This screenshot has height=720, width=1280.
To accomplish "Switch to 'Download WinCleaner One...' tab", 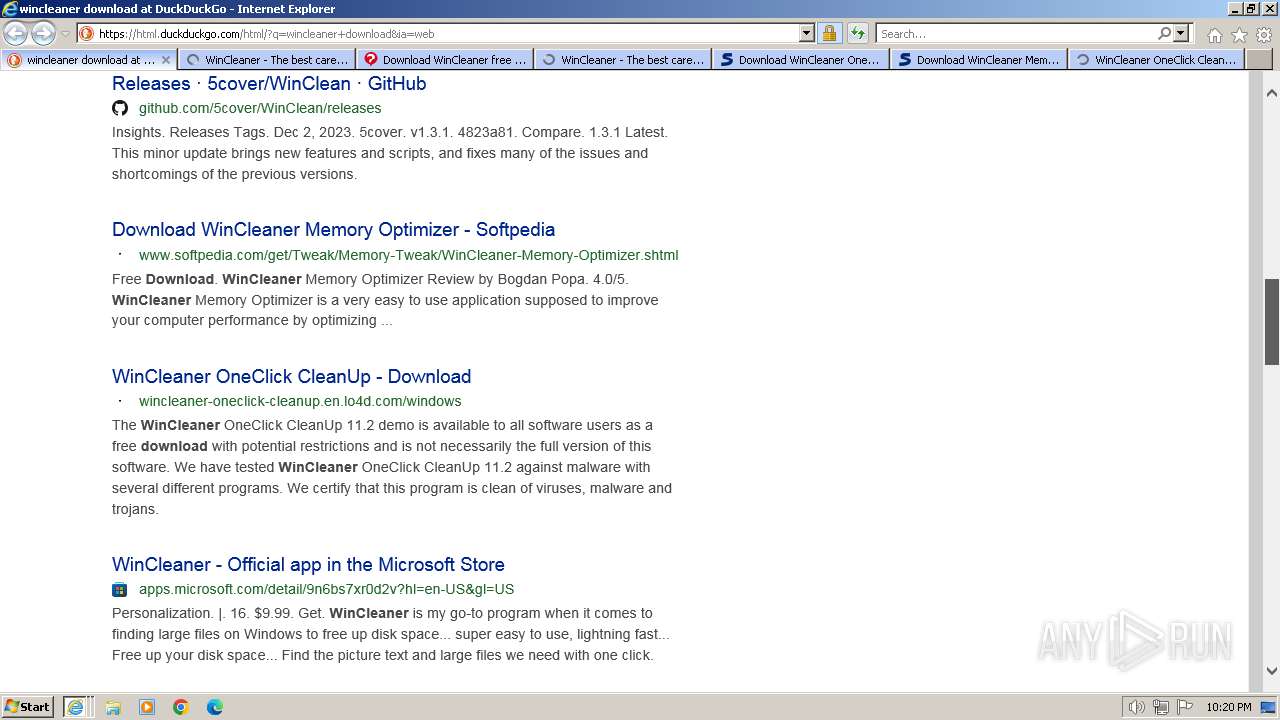I will pos(801,59).
